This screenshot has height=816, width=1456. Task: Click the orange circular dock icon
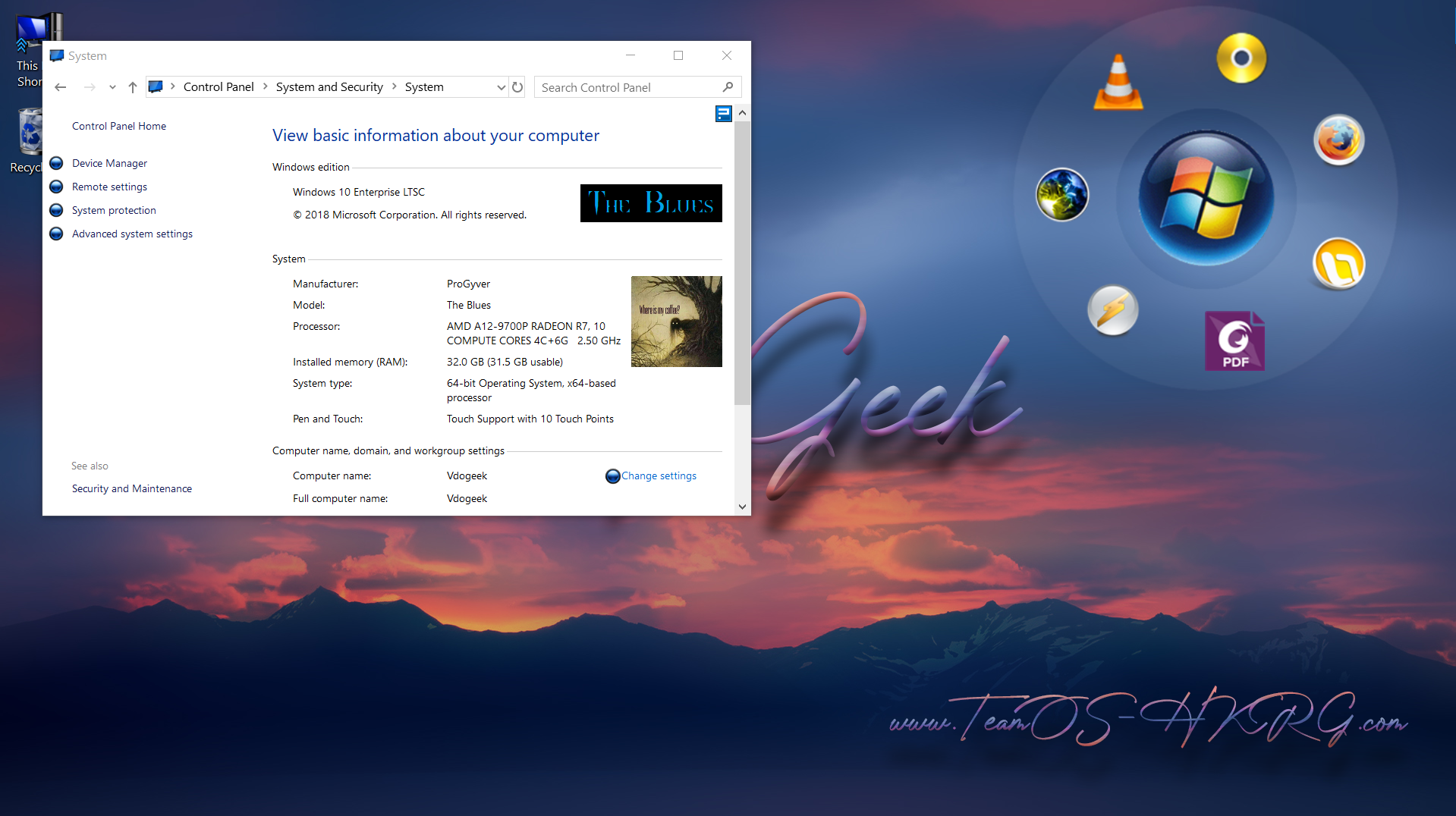pos(1338,265)
